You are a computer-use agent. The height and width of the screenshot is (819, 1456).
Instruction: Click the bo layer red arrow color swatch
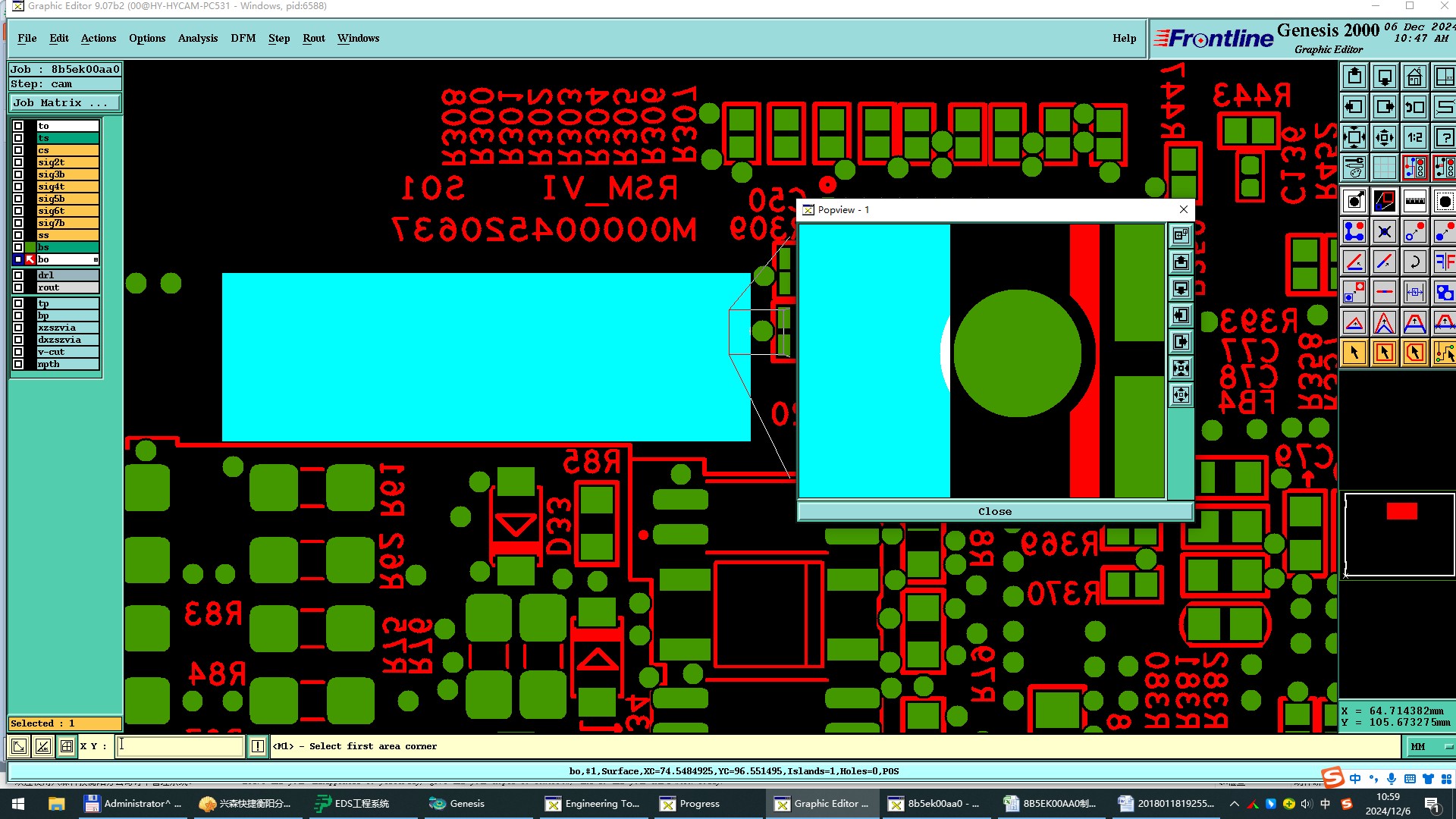30,259
